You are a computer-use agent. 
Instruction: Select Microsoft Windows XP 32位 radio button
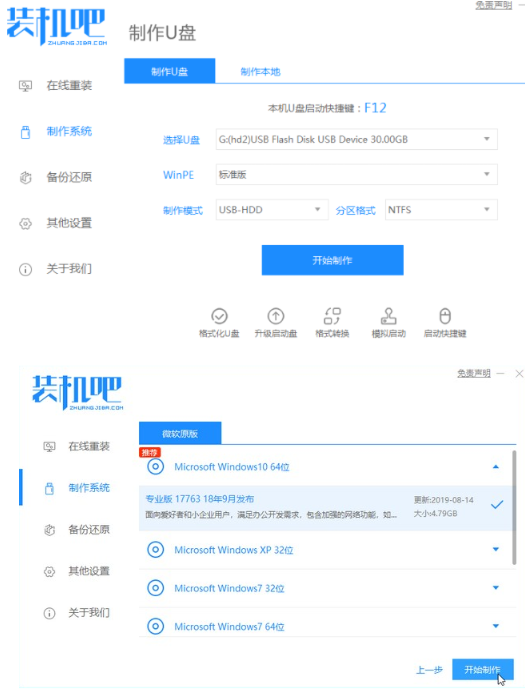[x=155, y=550]
